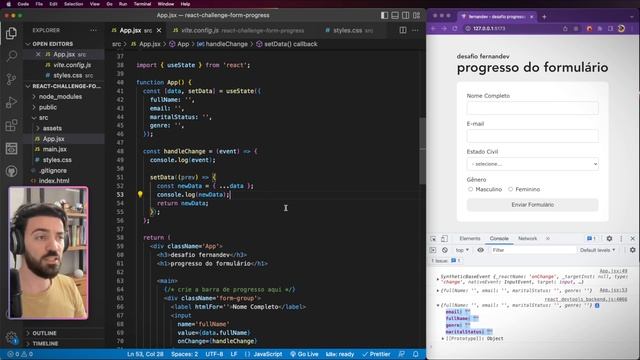Toggle the live expression eye icon
This screenshot has width=640, height=360.
tap(480, 250)
